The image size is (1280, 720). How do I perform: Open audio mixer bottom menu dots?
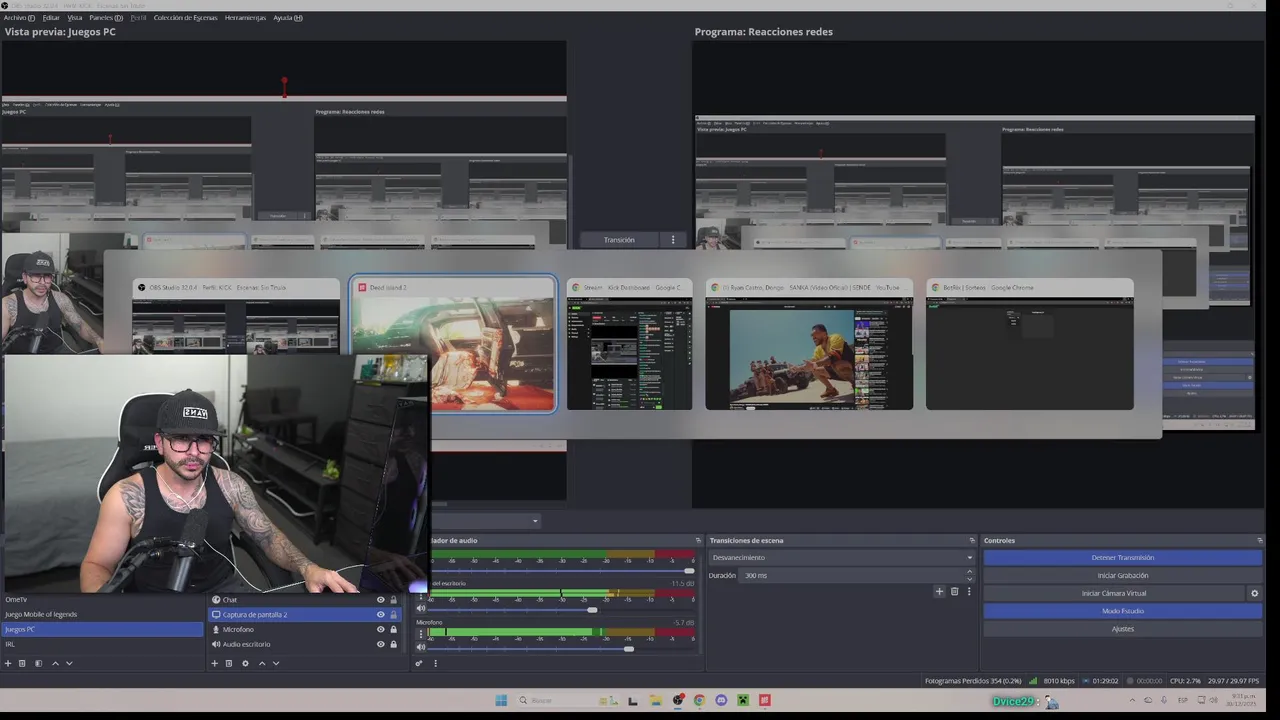(x=435, y=663)
